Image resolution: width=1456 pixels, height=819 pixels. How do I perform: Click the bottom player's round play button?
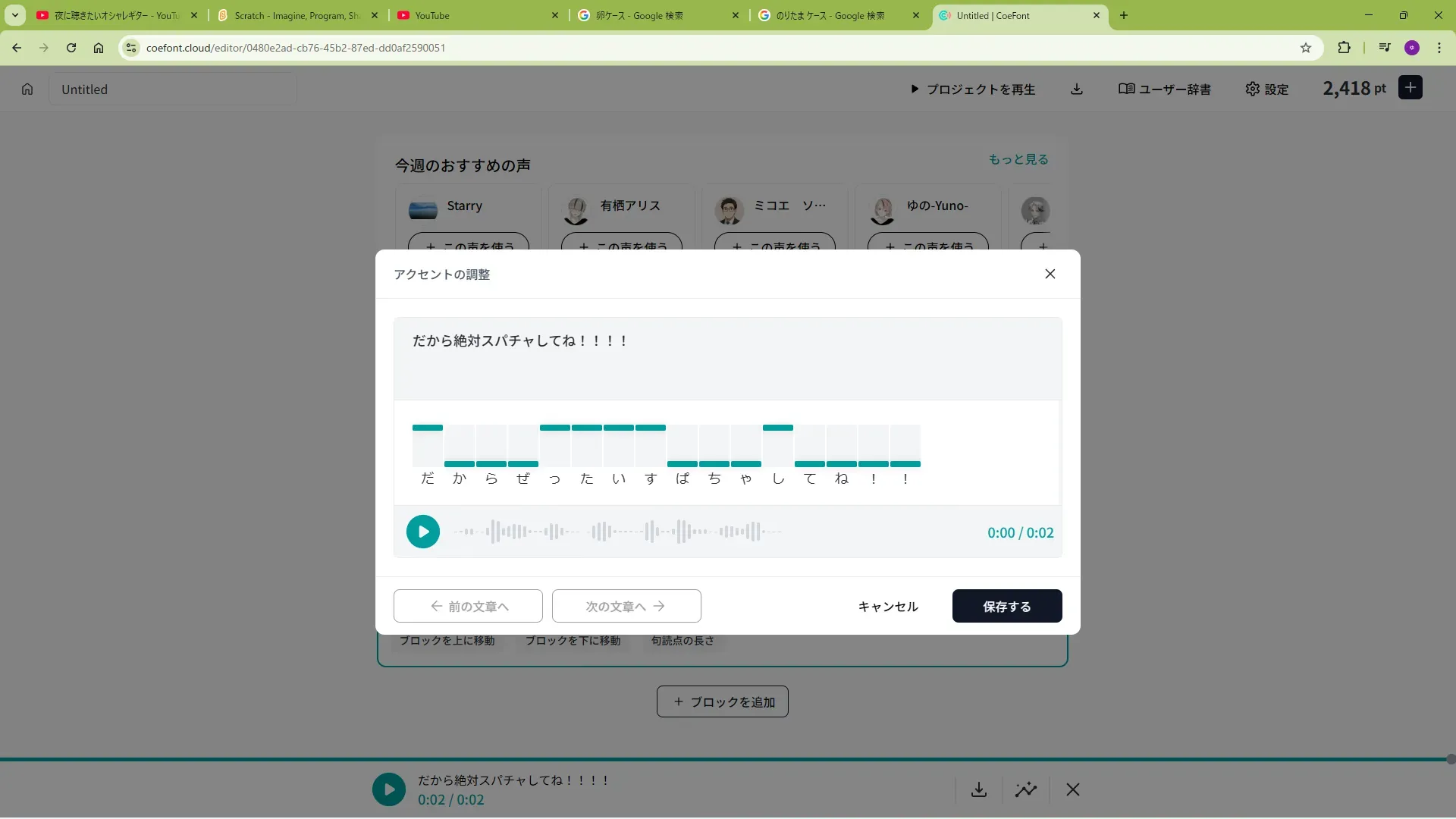tap(389, 789)
